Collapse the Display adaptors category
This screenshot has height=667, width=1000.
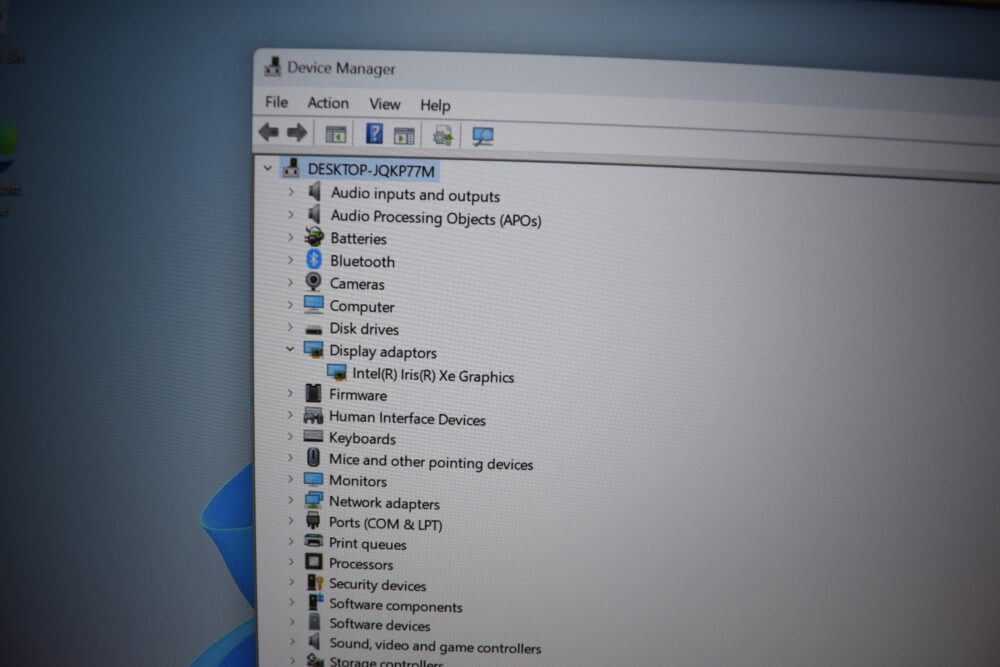[x=290, y=349]
